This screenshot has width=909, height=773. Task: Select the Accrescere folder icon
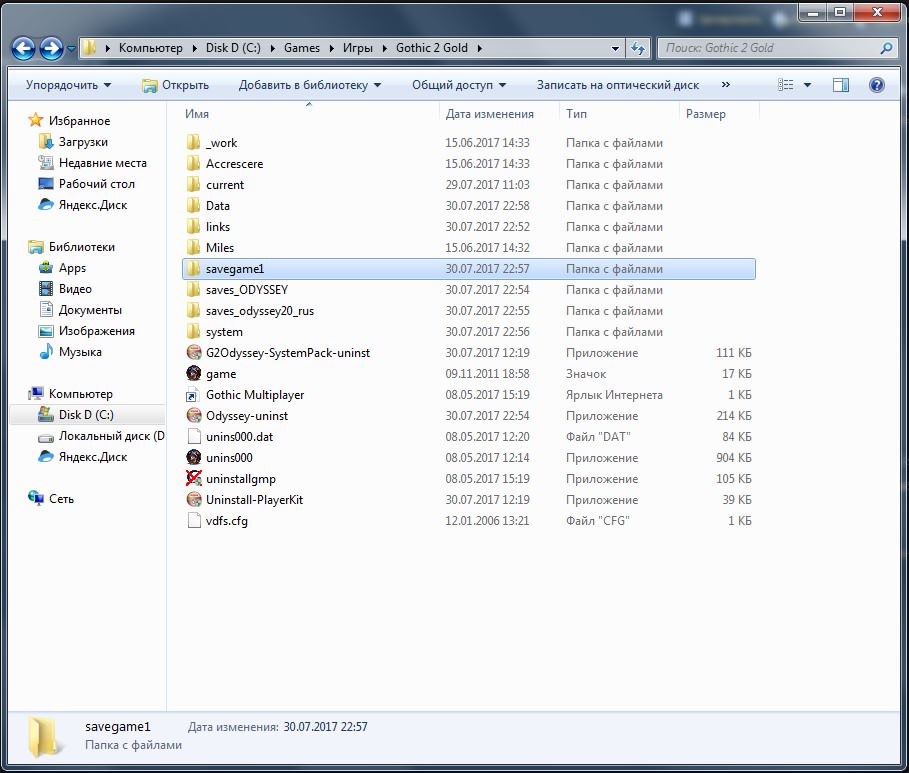click(x=194, y=164)
